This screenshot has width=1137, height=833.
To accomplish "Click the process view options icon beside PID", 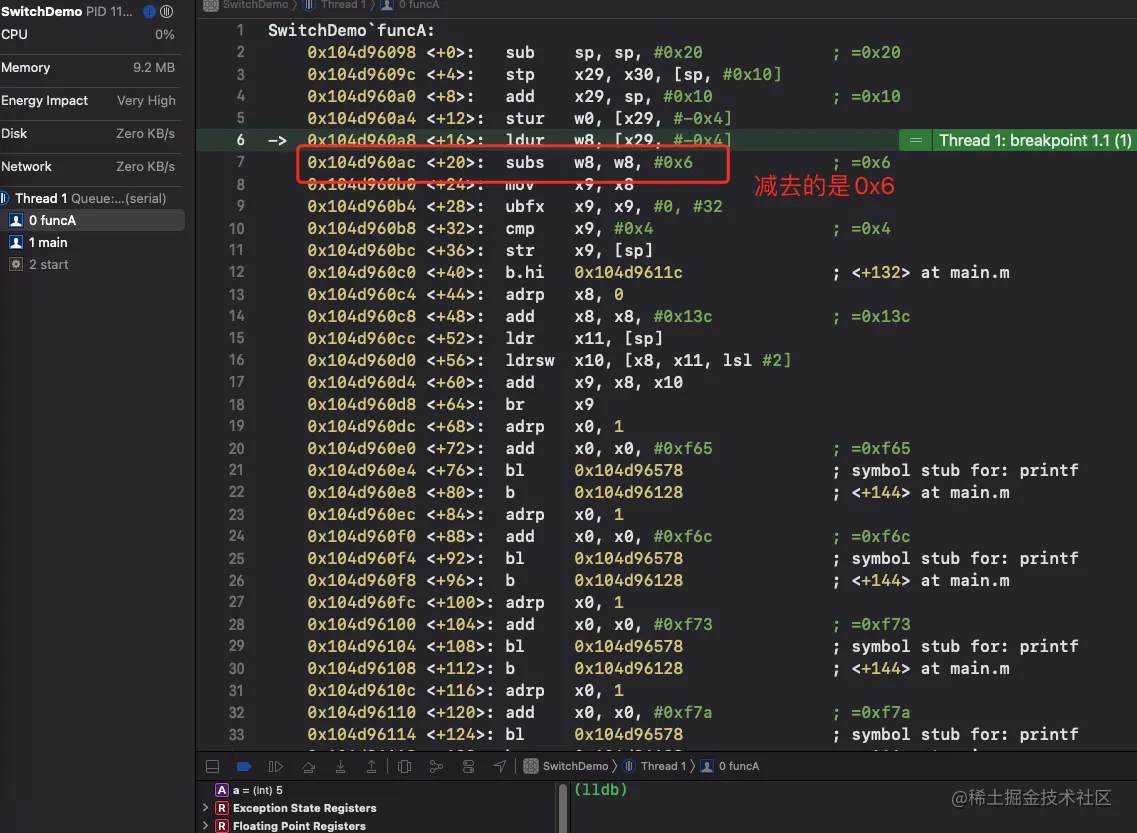I will pyautogui.click(x=167, y=12).
